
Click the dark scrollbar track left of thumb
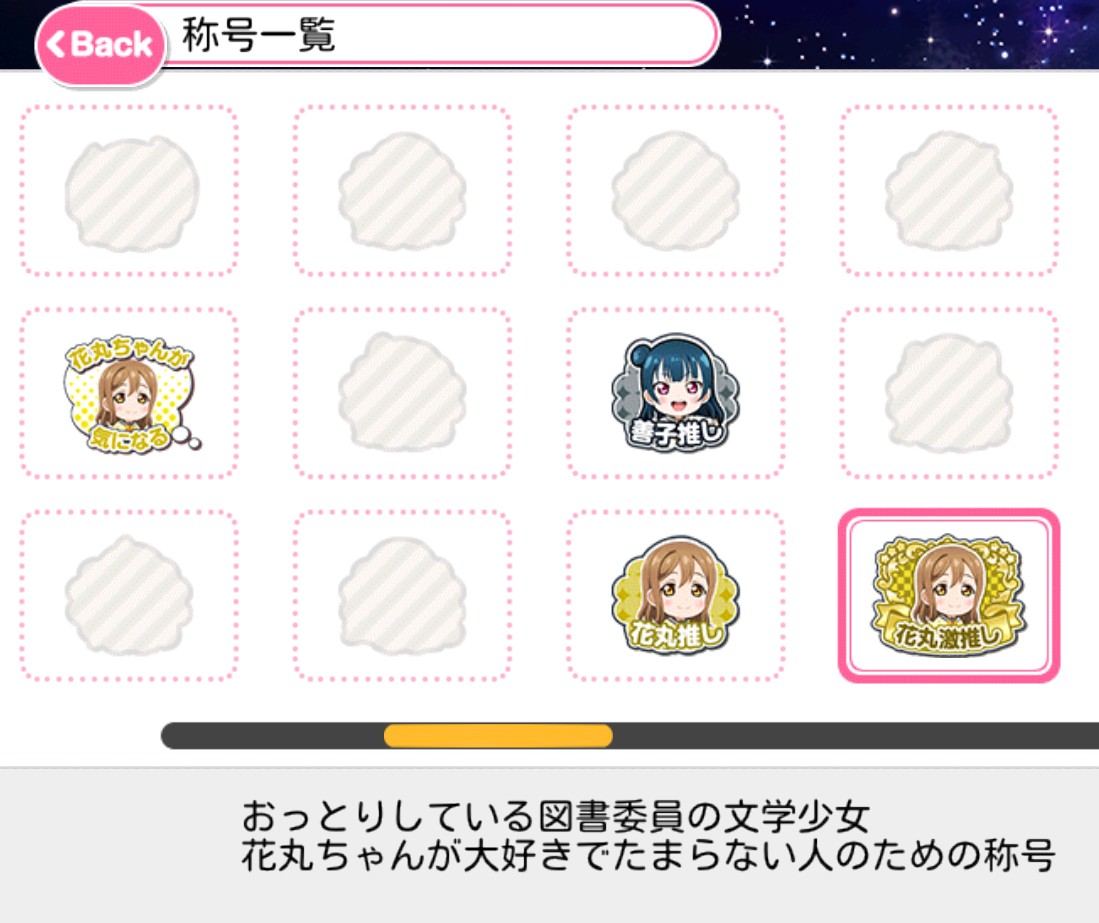coord(273,736)
